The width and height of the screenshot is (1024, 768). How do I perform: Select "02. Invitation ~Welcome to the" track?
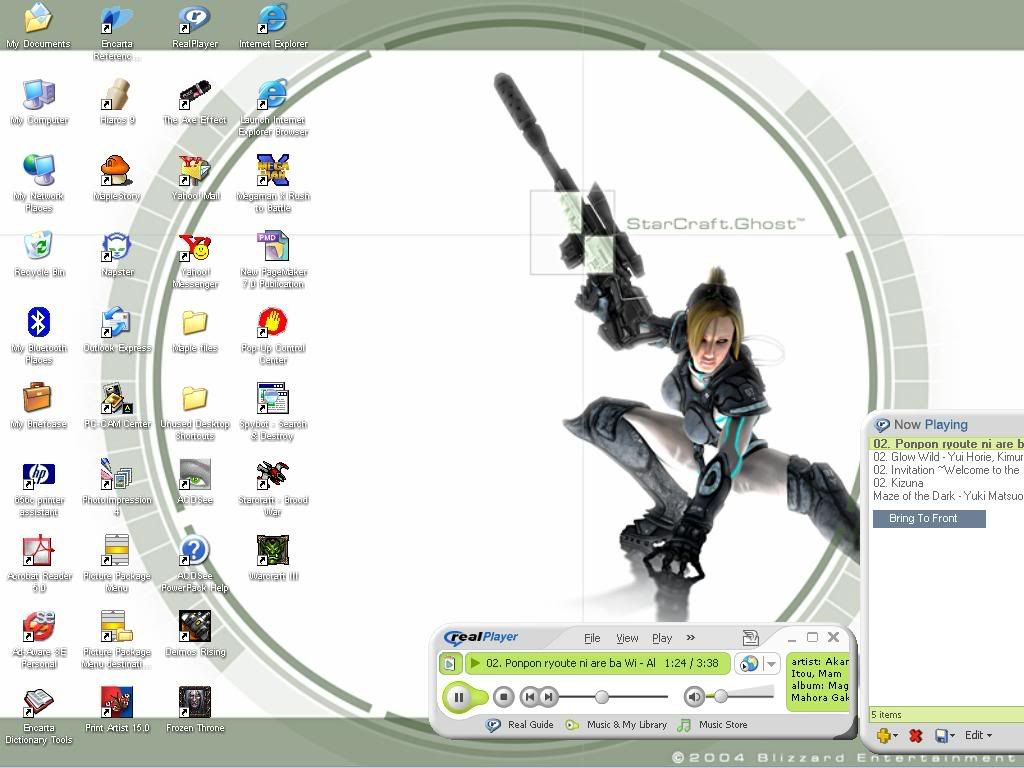coord(948,470)
